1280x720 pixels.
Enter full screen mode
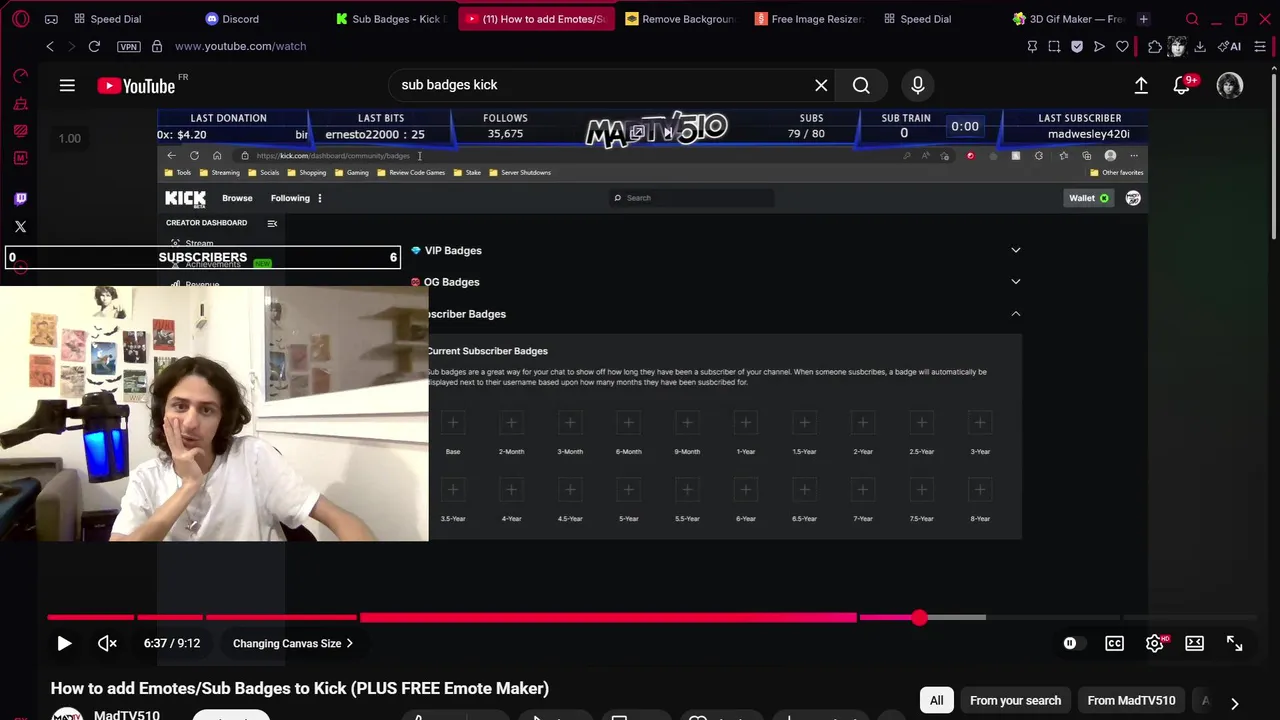[1234, 644]
